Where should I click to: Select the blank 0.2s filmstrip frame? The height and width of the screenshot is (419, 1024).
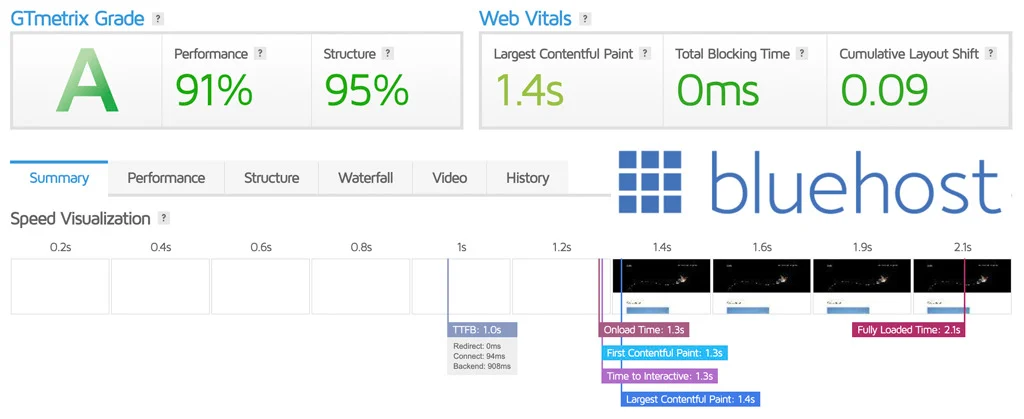pos(60,286)
